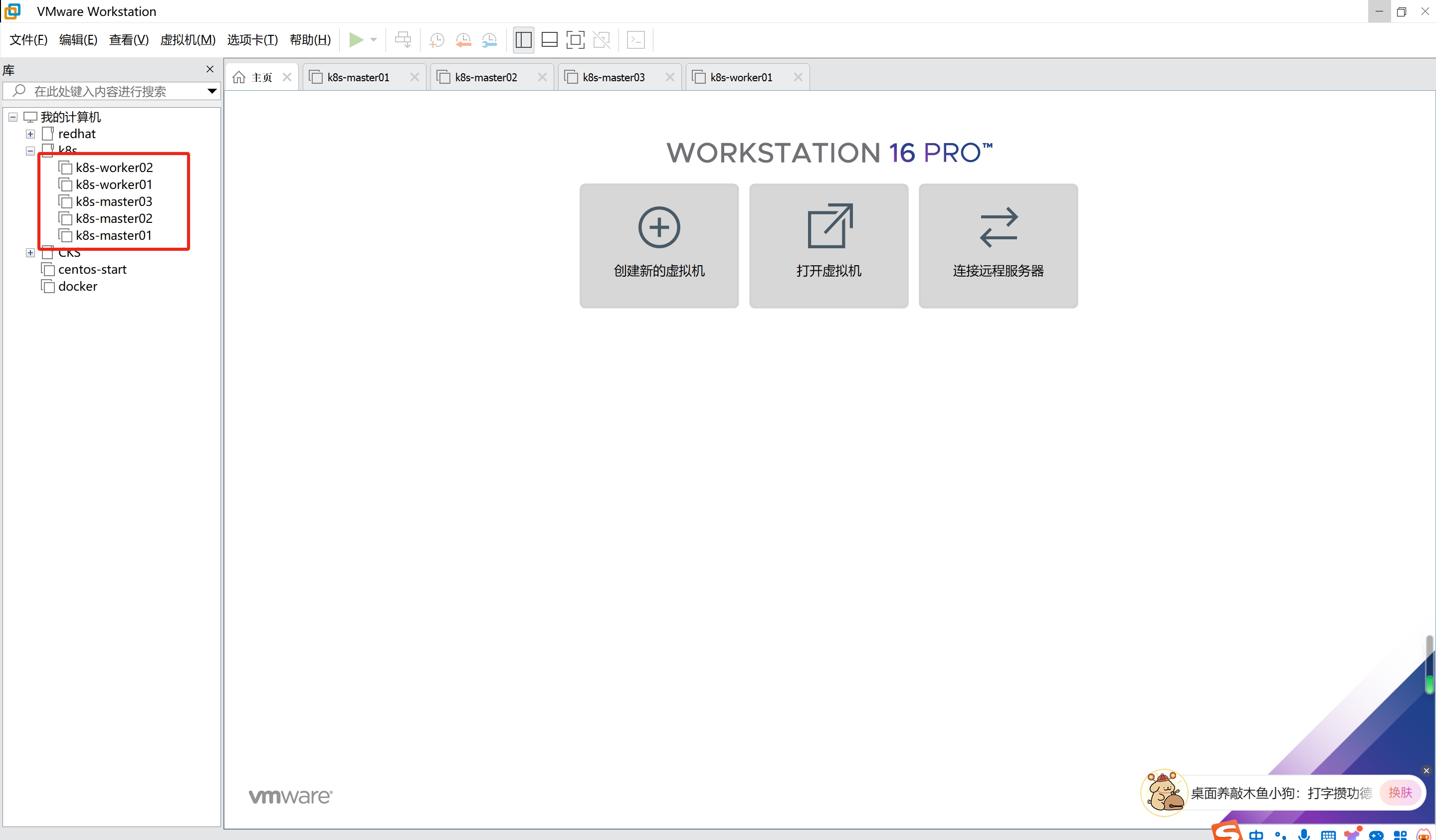Close the 库 library panel

click(x=209, y=69)
